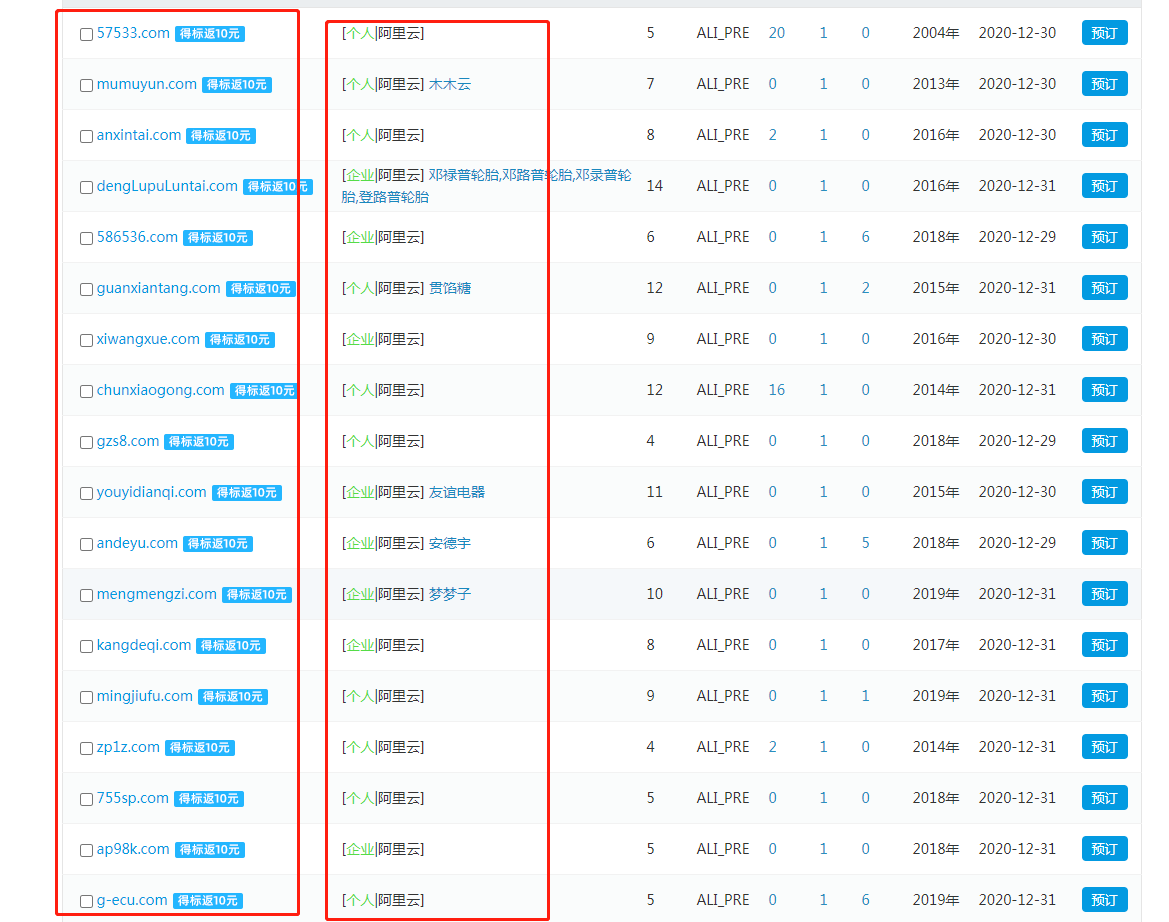Toggle the kangdeqi.com checkbox
The width and height of the screenshot is (1169, 922).
[86, 646]
